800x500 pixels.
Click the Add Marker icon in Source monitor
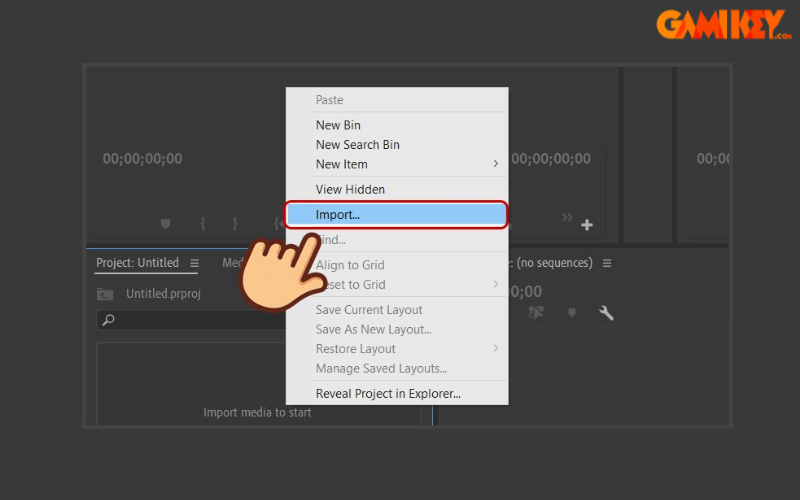(165, 224)
